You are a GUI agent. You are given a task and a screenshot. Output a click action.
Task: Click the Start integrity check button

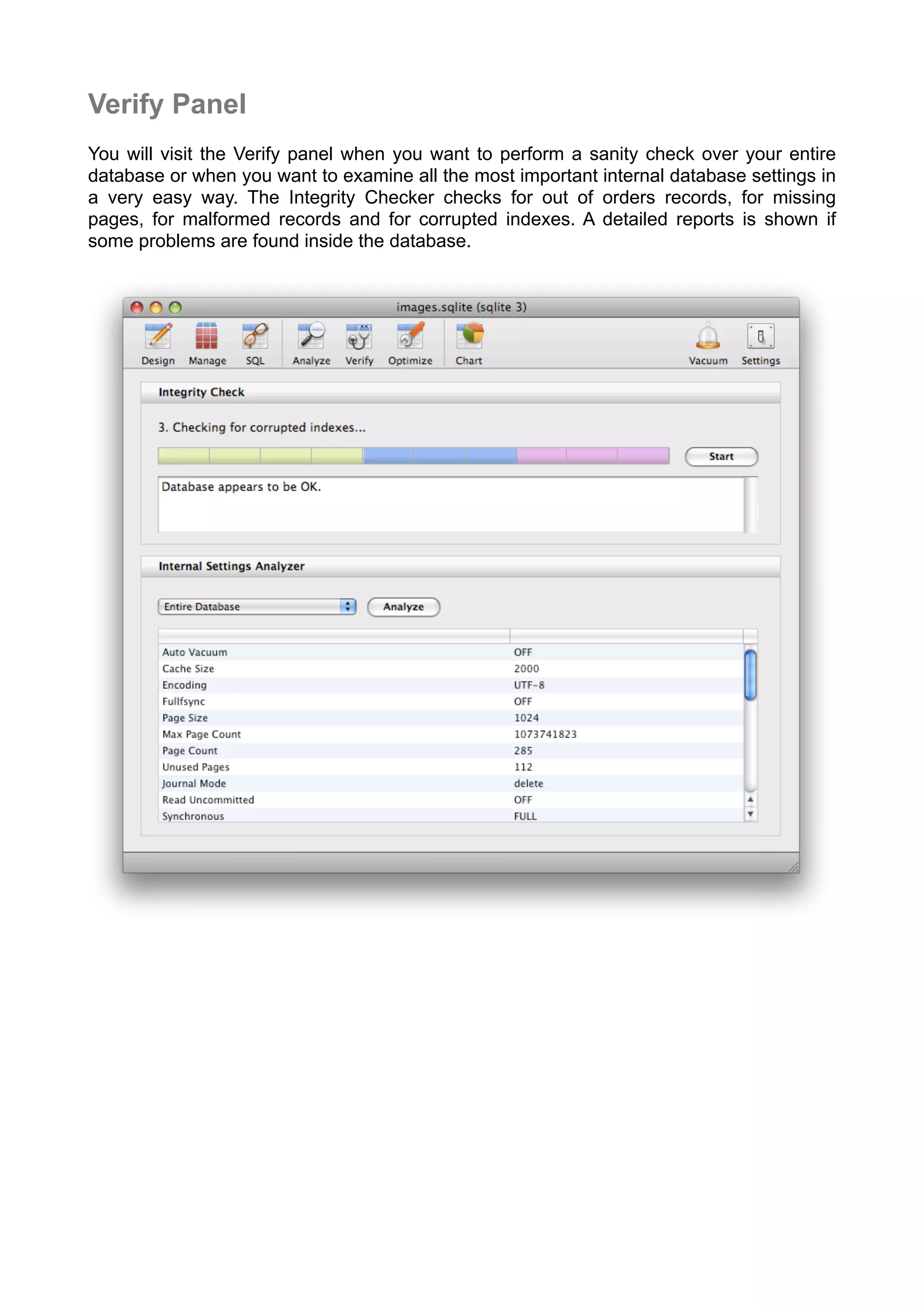pos(721,456)
